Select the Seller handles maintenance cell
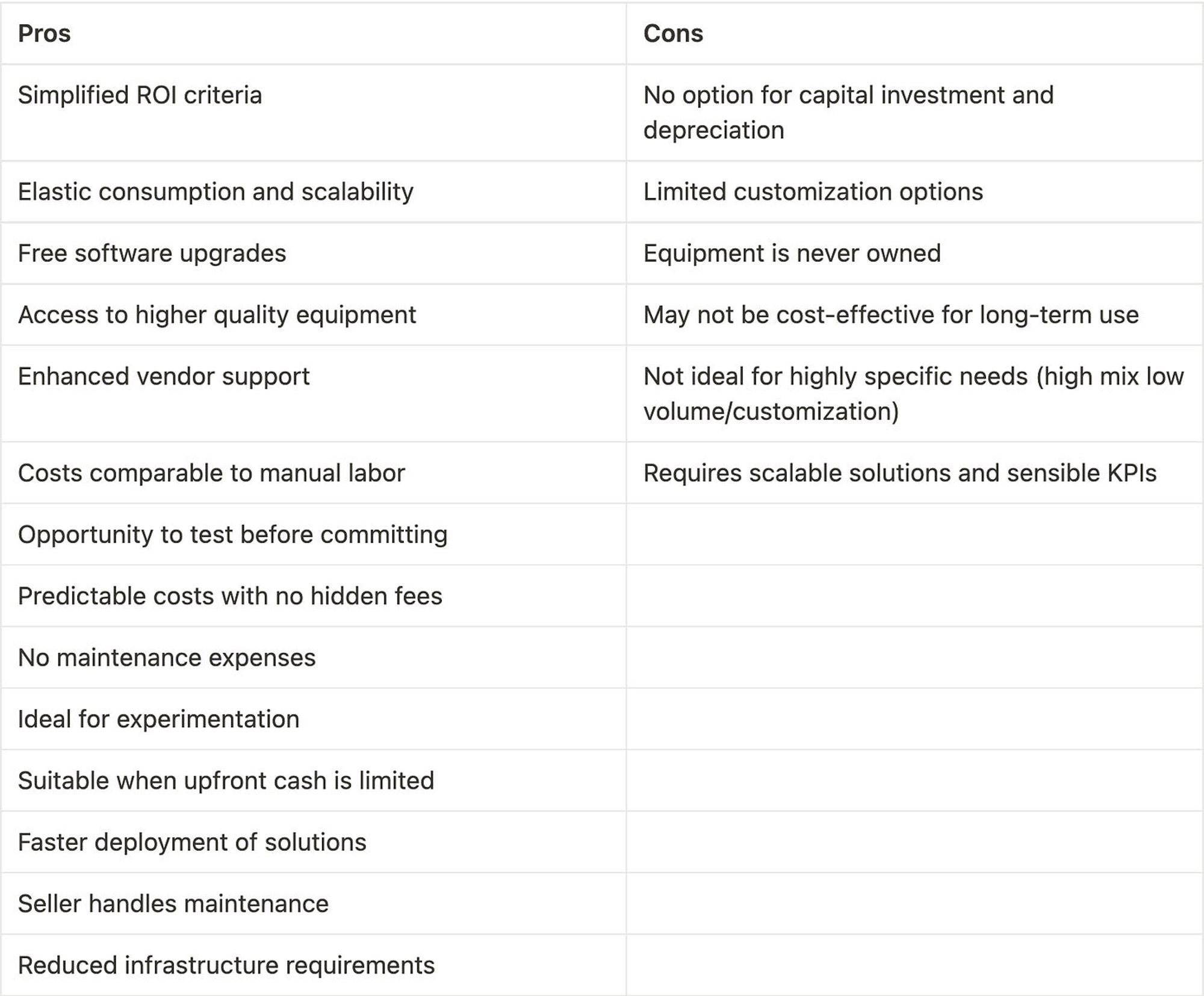The image size is (1204, 996). point(173,904)
